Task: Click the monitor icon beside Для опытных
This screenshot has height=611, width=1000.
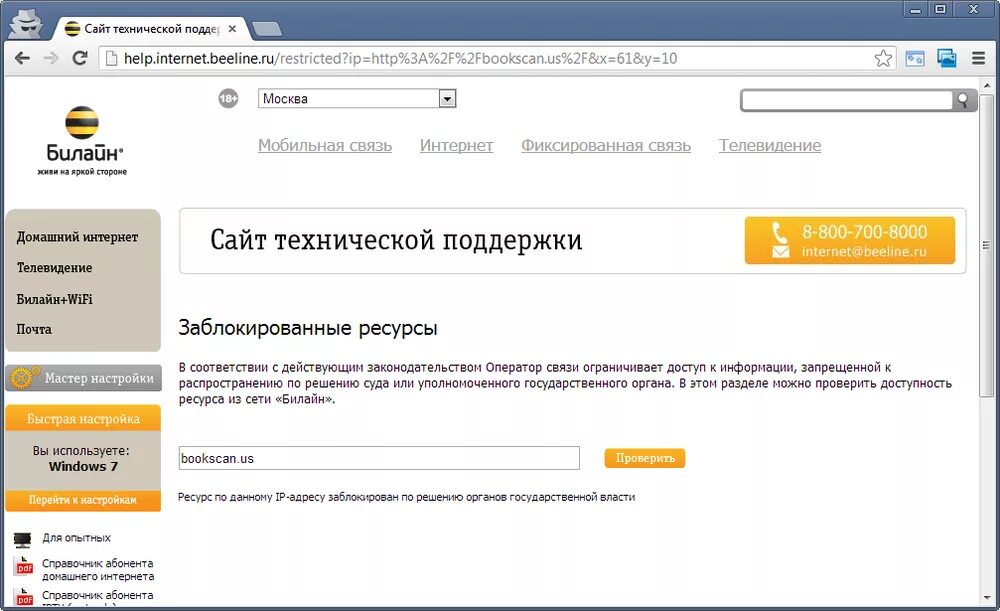Action: [22, 540]
